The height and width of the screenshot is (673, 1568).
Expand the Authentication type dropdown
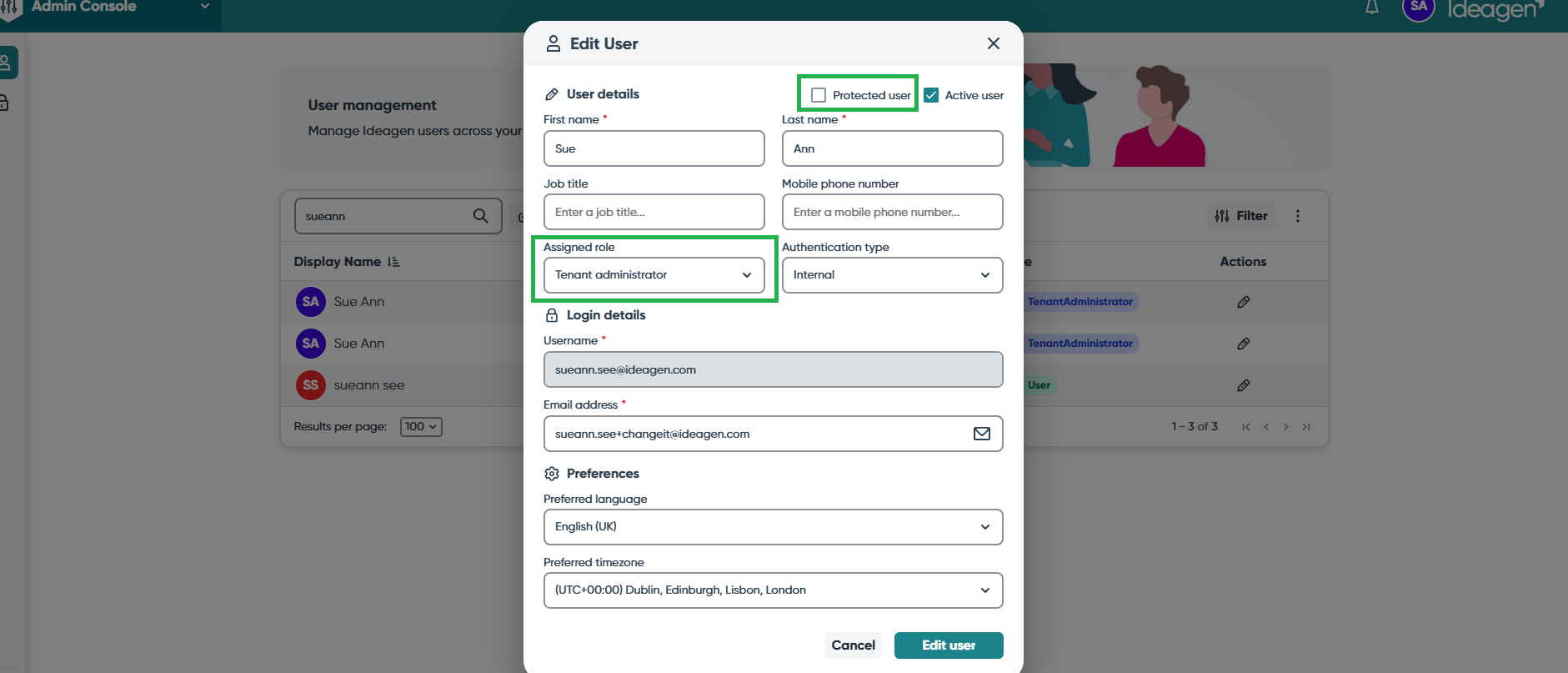892,275
